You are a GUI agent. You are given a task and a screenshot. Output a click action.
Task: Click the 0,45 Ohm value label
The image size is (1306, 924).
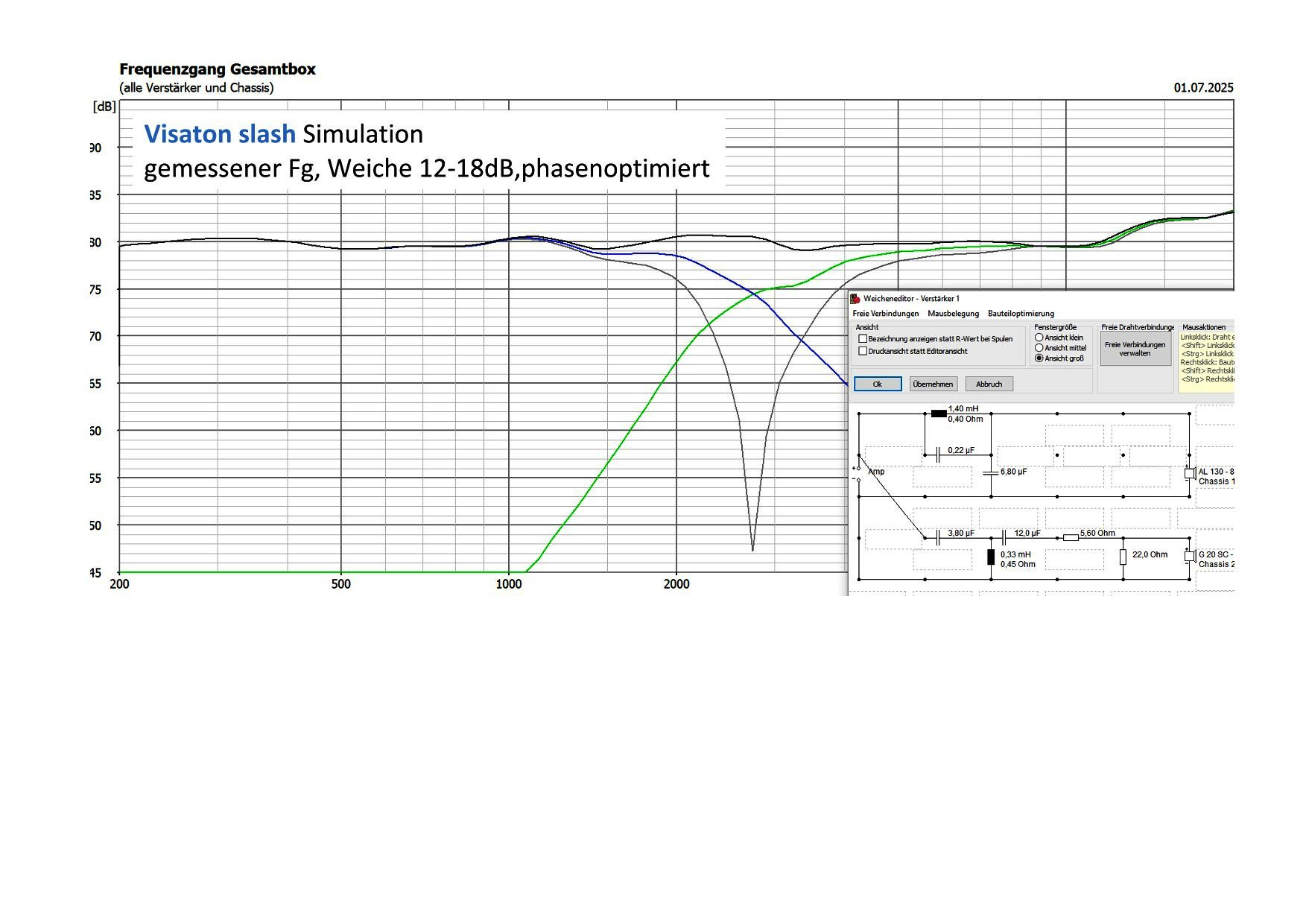pos(1018,564)
